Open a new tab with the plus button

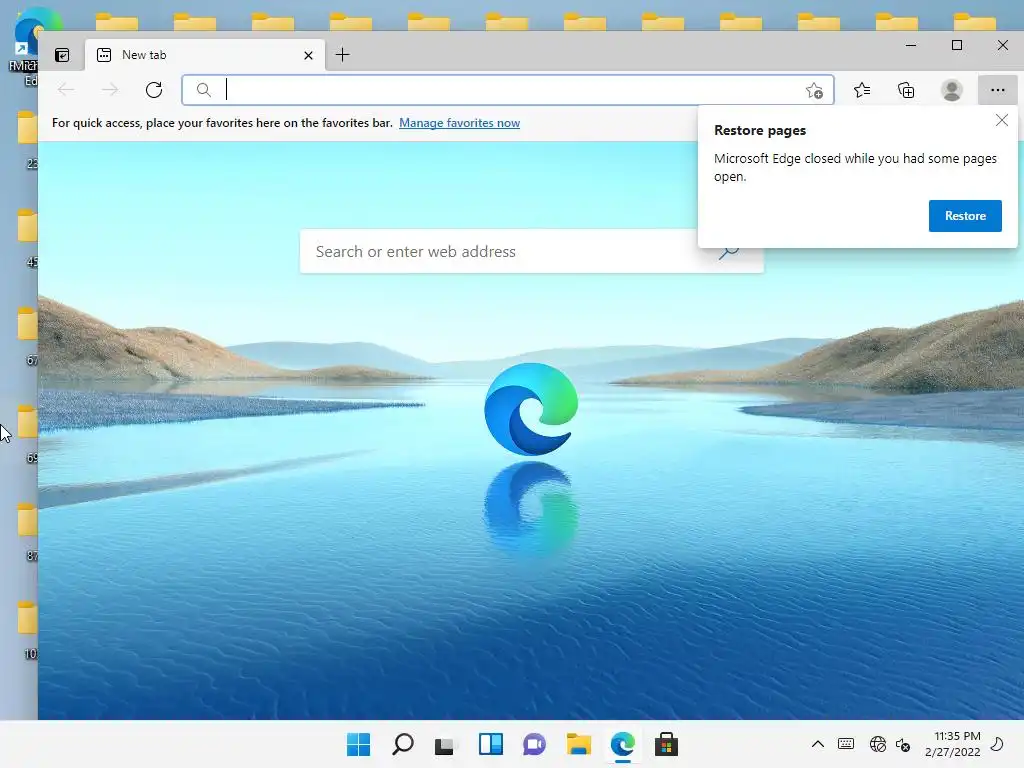pyautogui.click(x=342, y=55)
